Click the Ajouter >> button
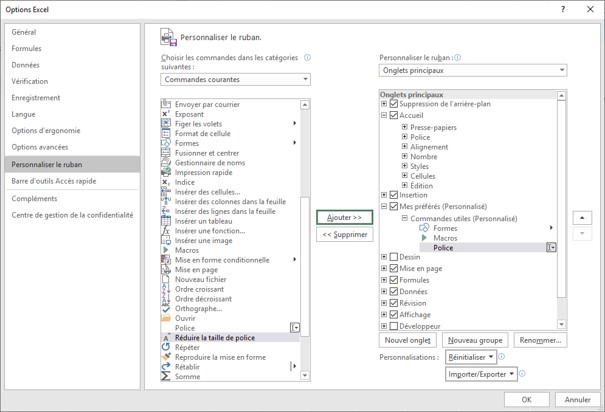Viewport: 605px width, 412px height. click(344, 217)
